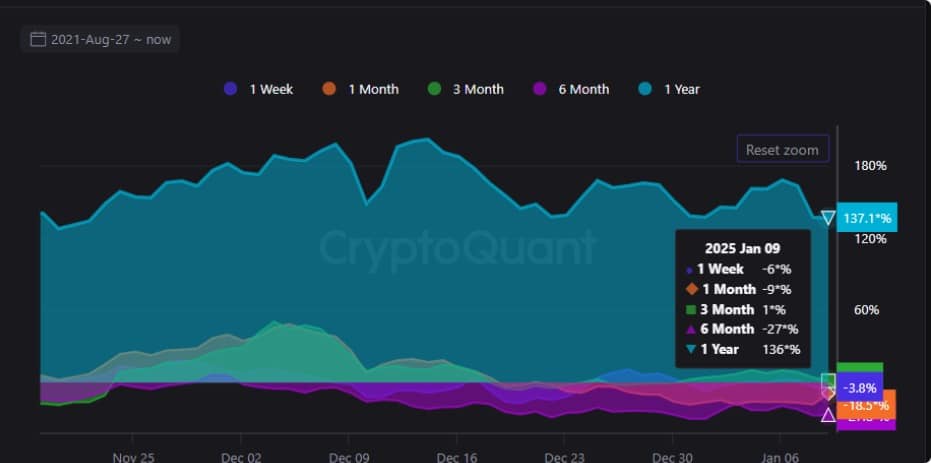Click the CryptoQuant watermark logo
Image resolution: width=931 pixels, height=463 pixels.
pos(458,247)
